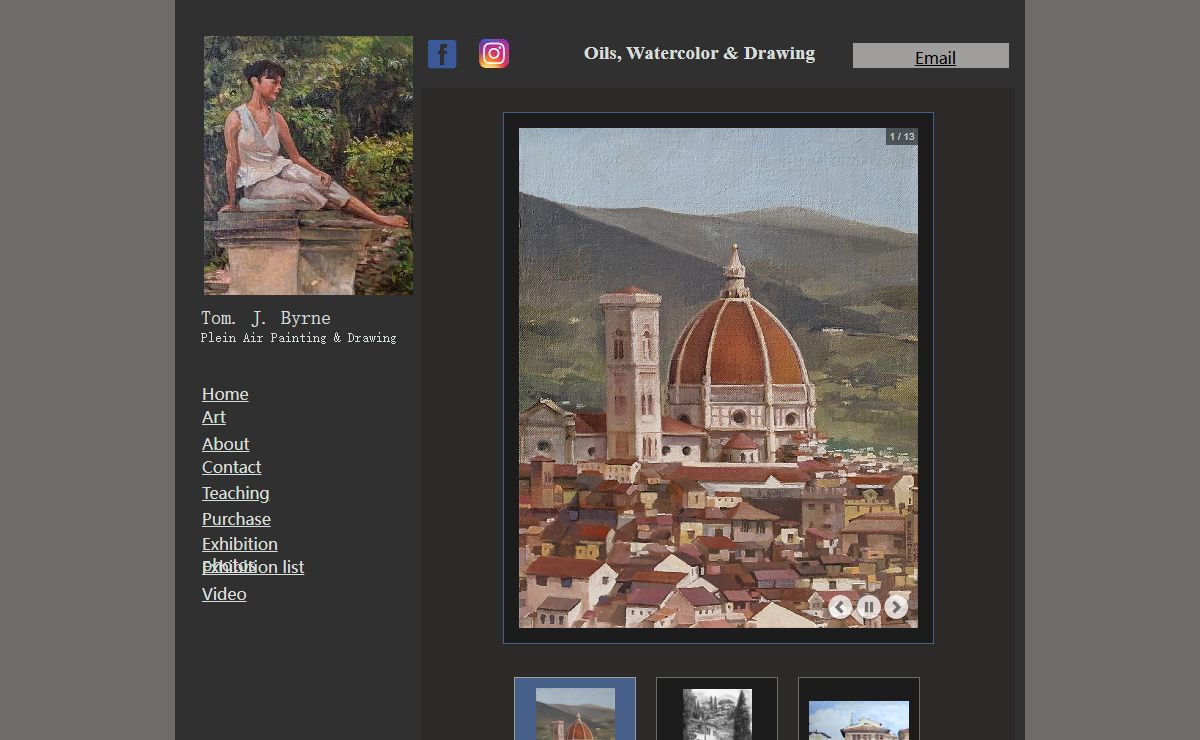This screenshot has height=740, width=1200.
Task: Click the 'Oils, Watercolor & Drawing' heading
Action: point(699,53)
